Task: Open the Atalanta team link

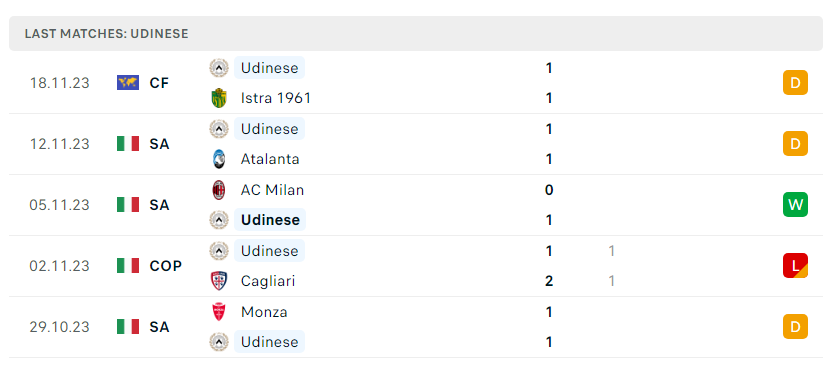Action: (270, 159)
